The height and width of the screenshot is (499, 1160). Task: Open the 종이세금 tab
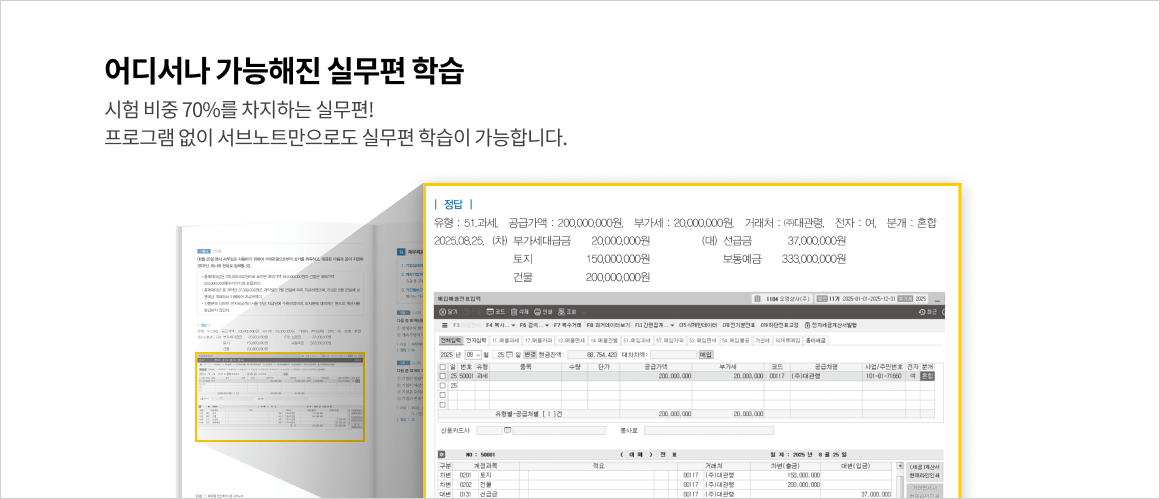(815, 340)
